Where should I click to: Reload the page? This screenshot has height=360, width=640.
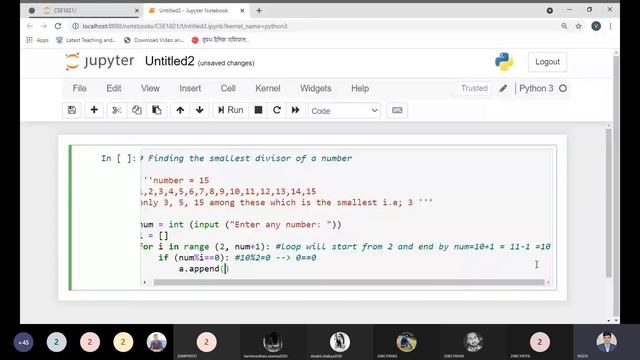pyautogui.click(x=58, y=26)
